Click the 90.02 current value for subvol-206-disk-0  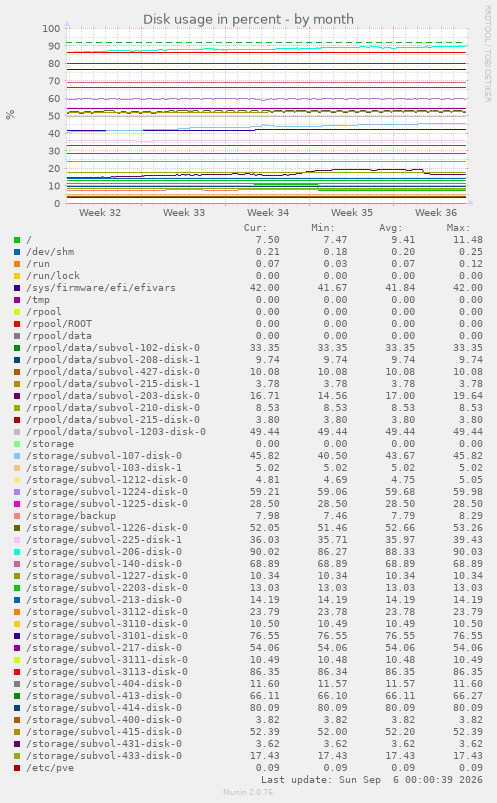[x=267, y=552]
